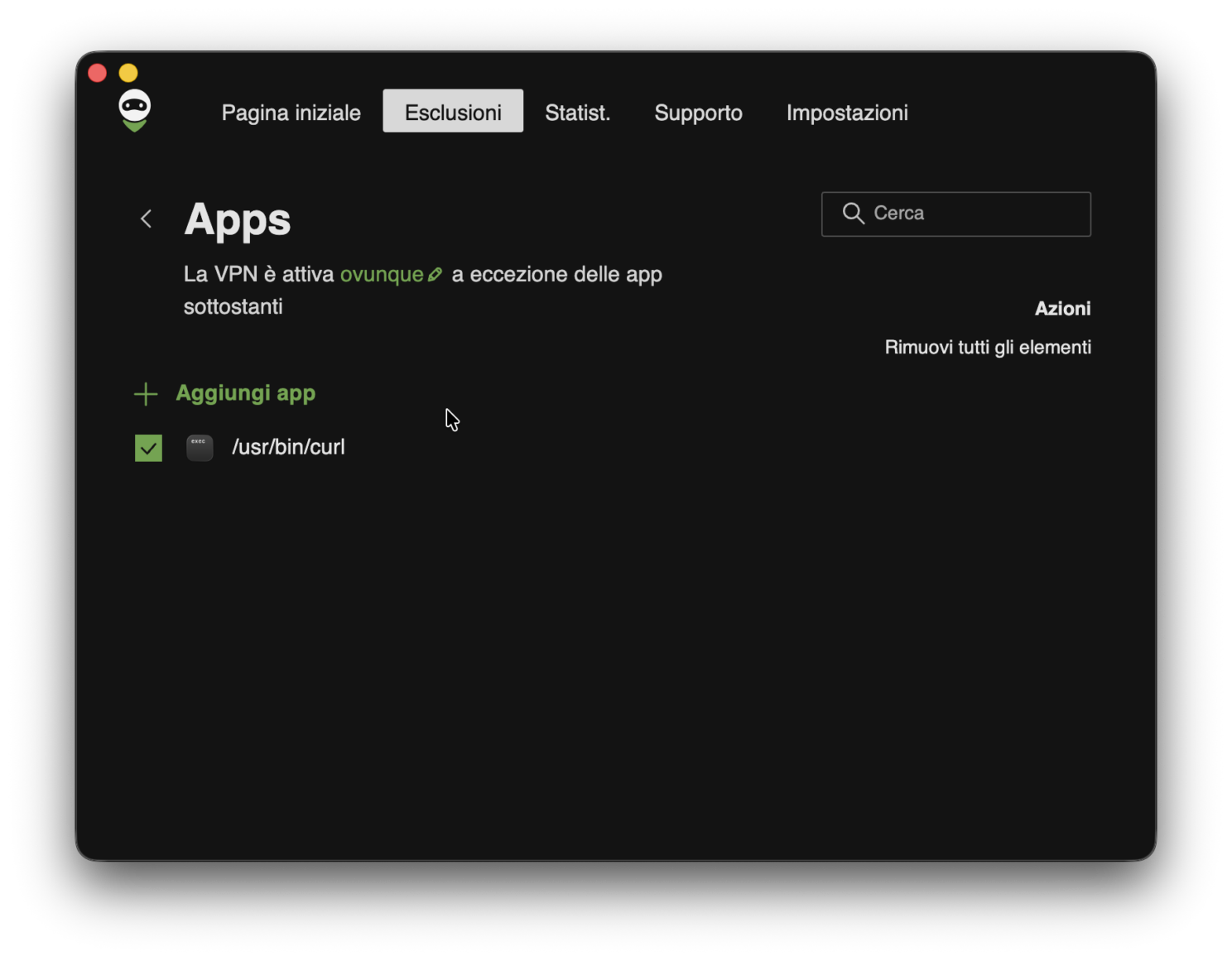Click the green plus icon
The height and width of the screenshot is (961, 1232).
click(x=146, y=394)
